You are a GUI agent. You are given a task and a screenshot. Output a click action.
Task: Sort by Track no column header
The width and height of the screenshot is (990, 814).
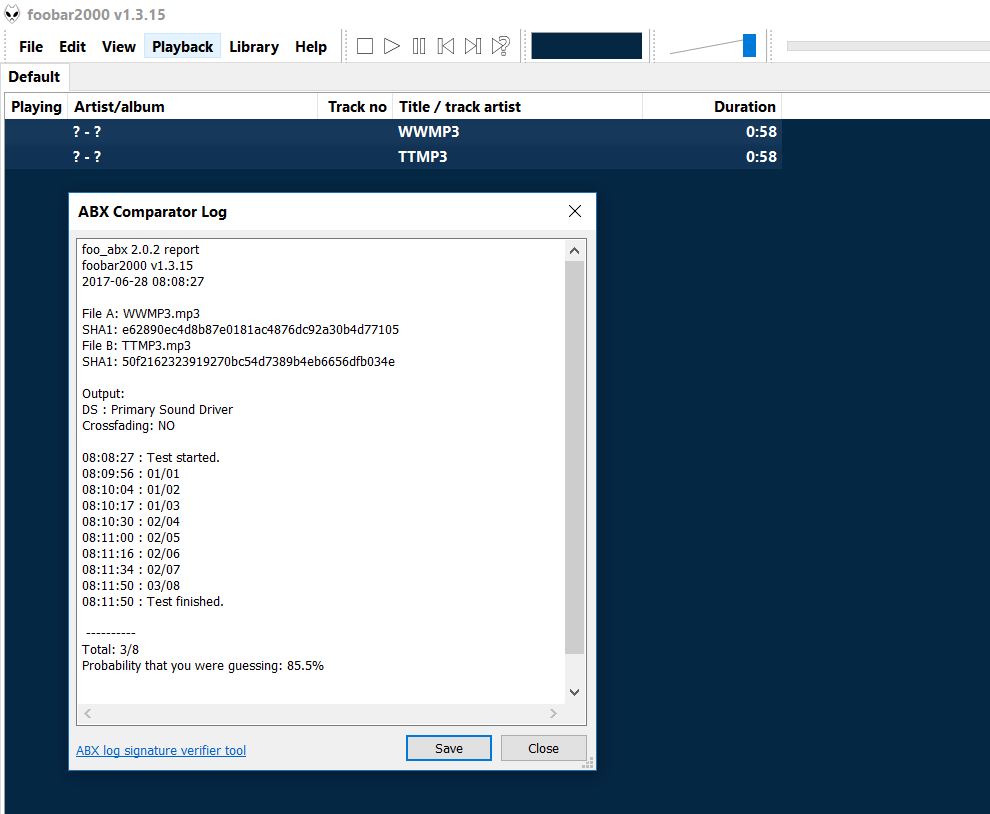pos(355,107)
